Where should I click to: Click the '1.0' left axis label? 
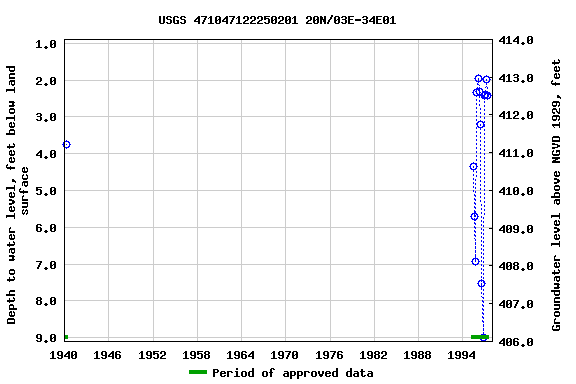click(x=46, y=44)
